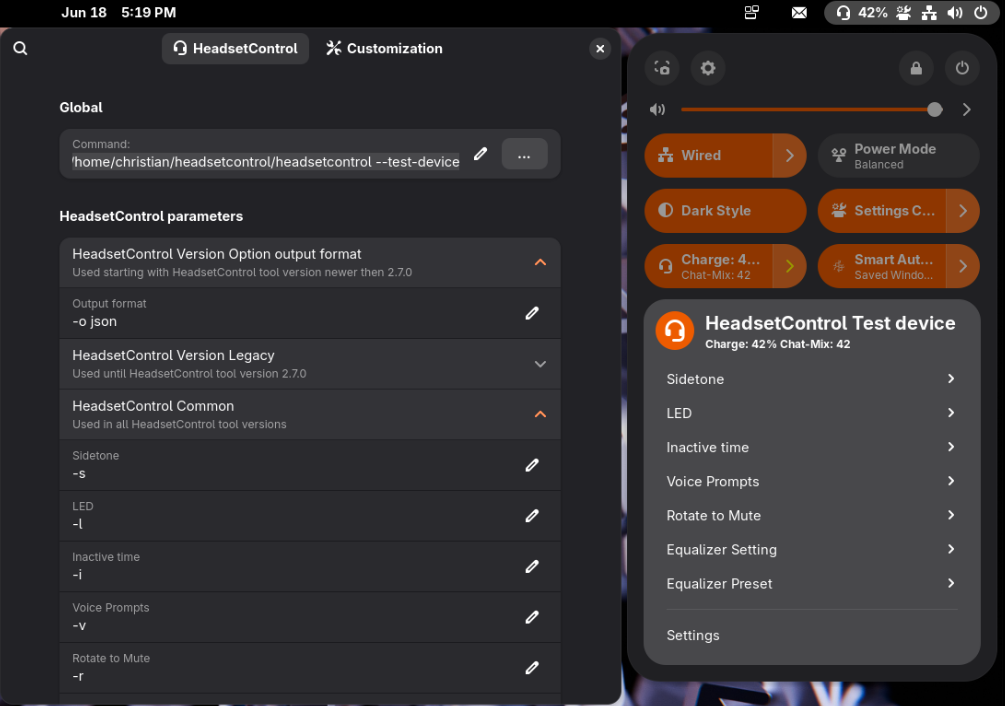Edit the Output format -o json value

pos(532,313)
